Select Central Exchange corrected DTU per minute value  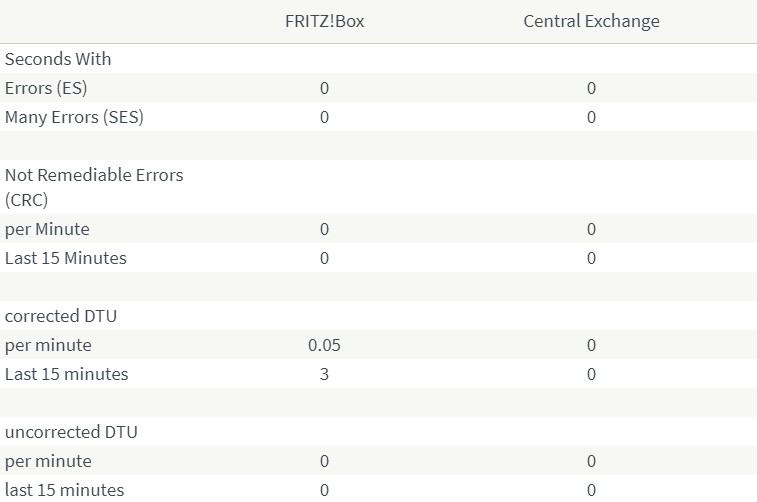point(591,345)
